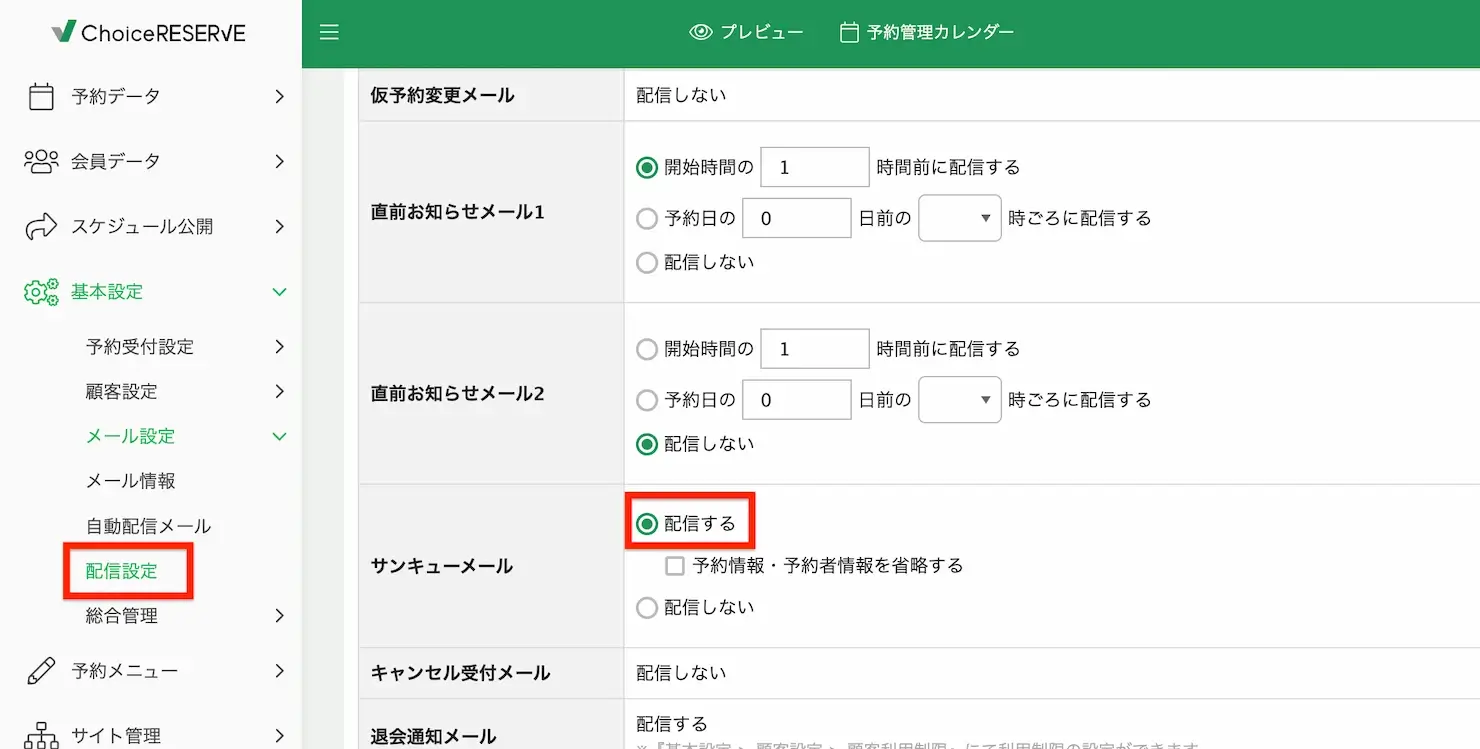Screen dimensions: 1480x749
Task: Open the hour dropdown for 直前お知らせメール1
Action: (960, 218)
